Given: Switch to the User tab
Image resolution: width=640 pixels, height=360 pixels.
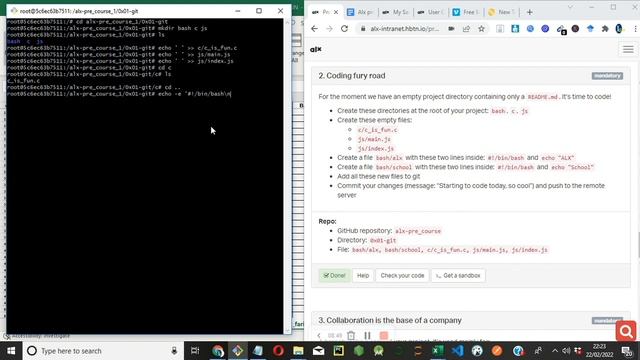Looking at the screenshot, I should 430,12.
